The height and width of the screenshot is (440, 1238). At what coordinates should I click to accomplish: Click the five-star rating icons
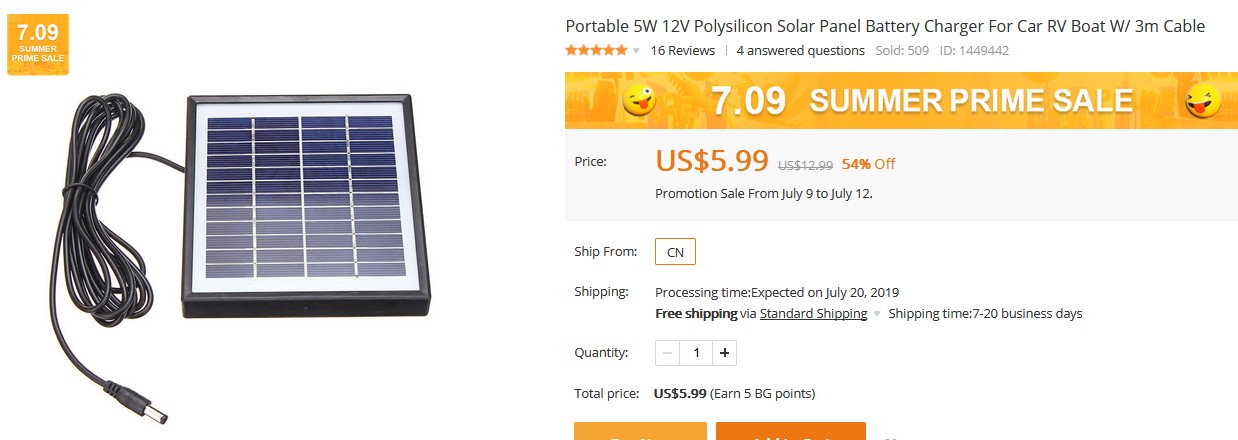coord(597,50)
